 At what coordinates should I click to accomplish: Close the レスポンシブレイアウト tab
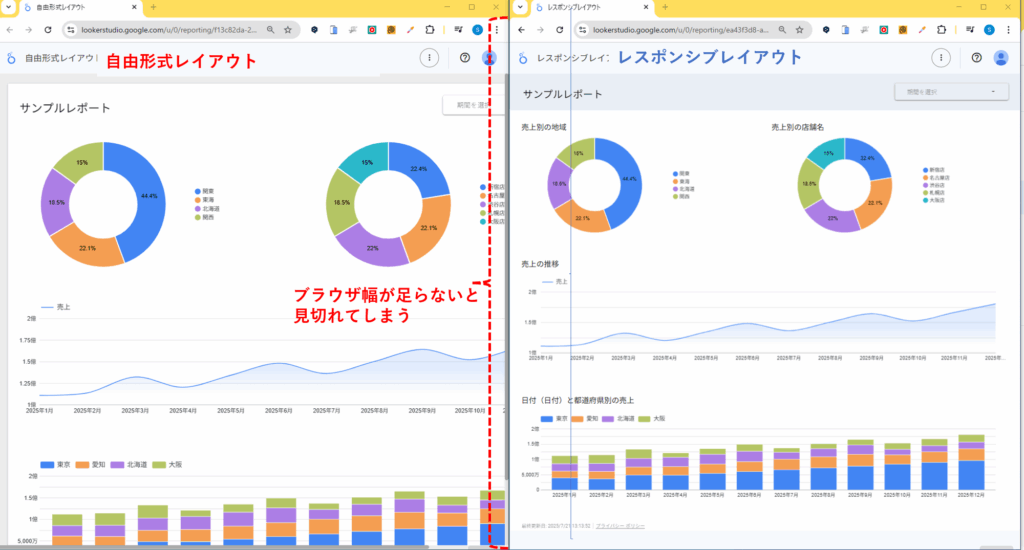coord(646,7)
